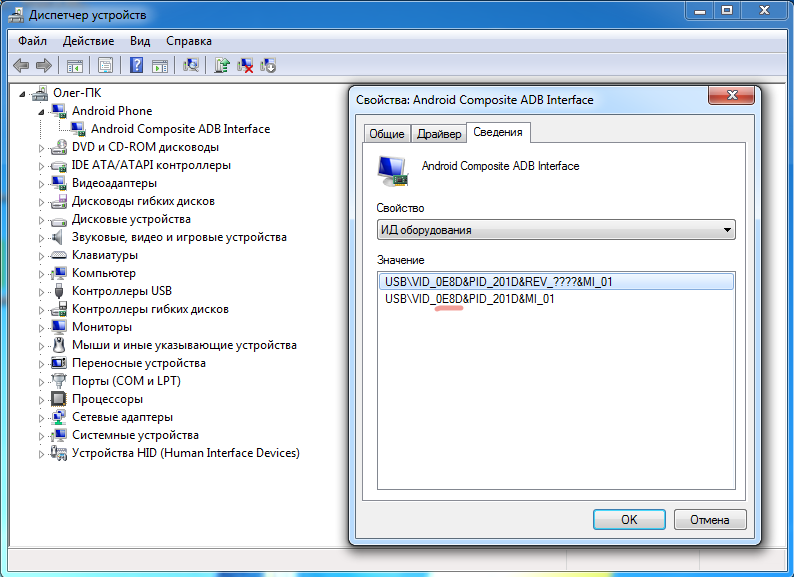The height and width of the screenshot is (577, 794).
Task: Open the Действие menu
Action: point(88,41)
